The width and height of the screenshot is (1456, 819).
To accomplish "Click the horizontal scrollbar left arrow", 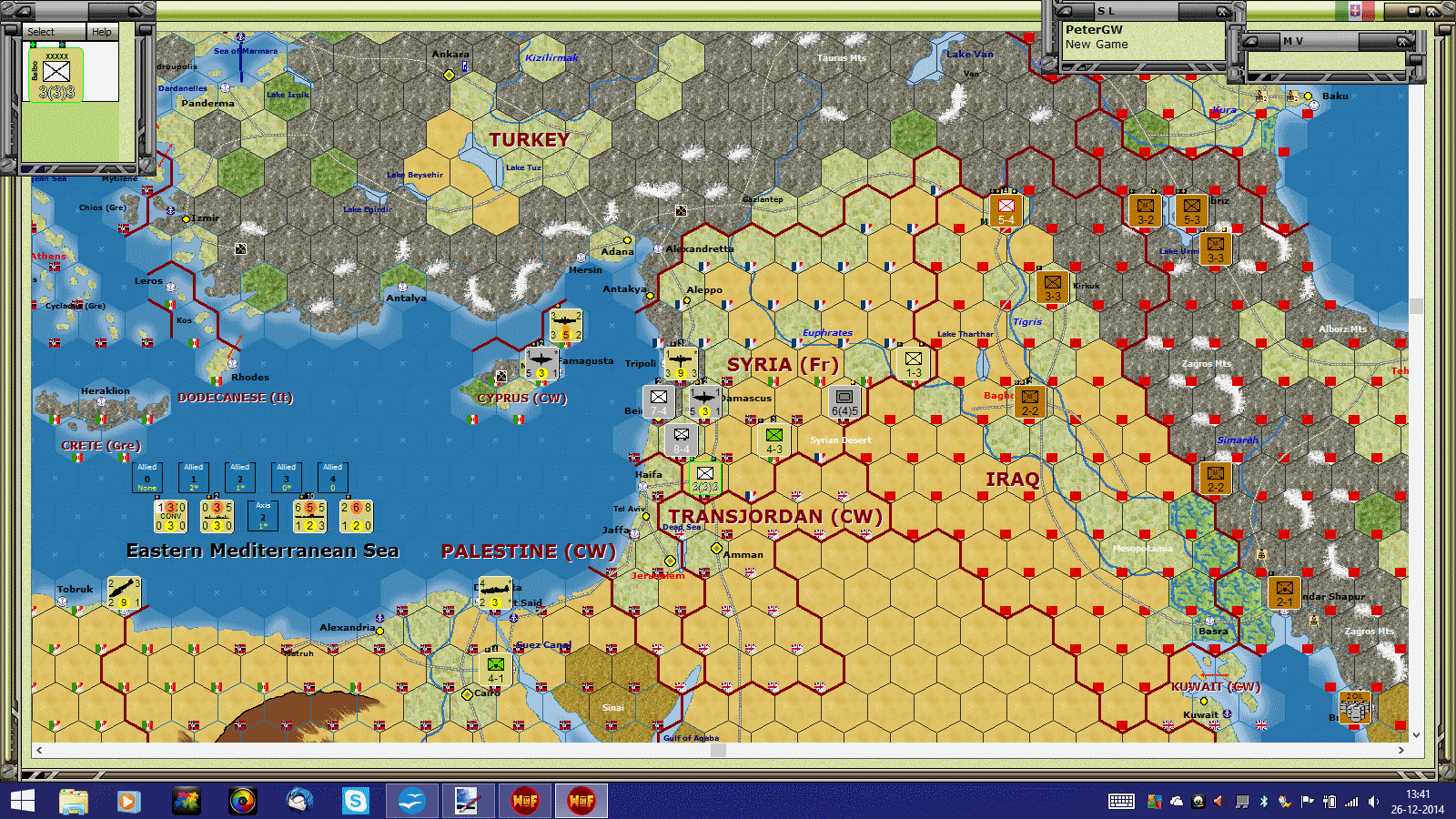I will (38, 750).
